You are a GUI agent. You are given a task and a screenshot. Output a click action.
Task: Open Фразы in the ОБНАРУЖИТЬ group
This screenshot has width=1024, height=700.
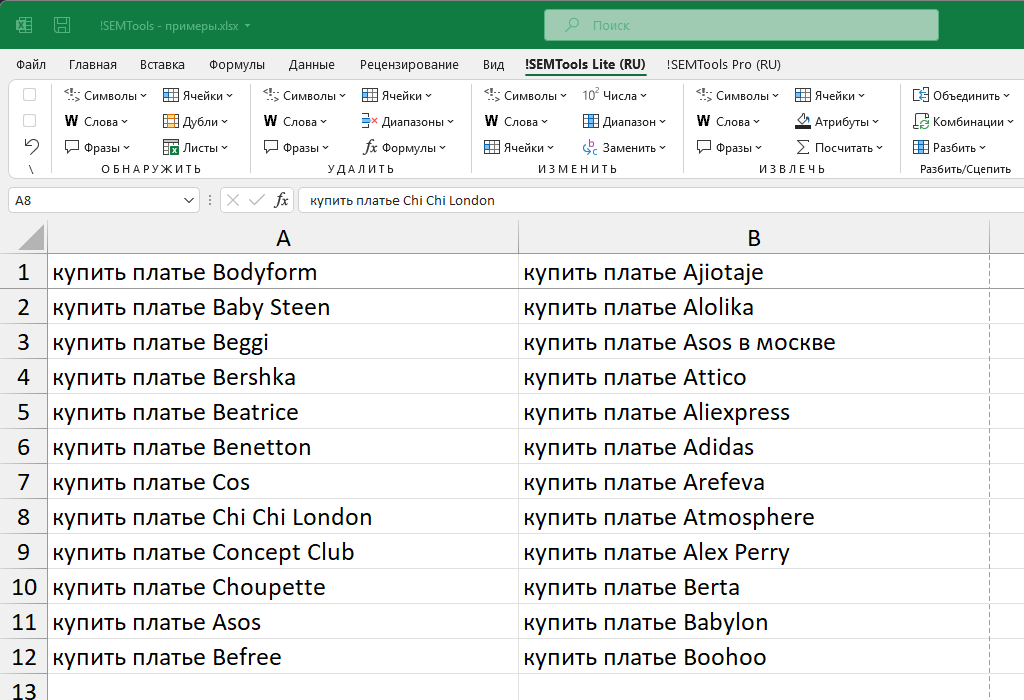pos(97,148)
